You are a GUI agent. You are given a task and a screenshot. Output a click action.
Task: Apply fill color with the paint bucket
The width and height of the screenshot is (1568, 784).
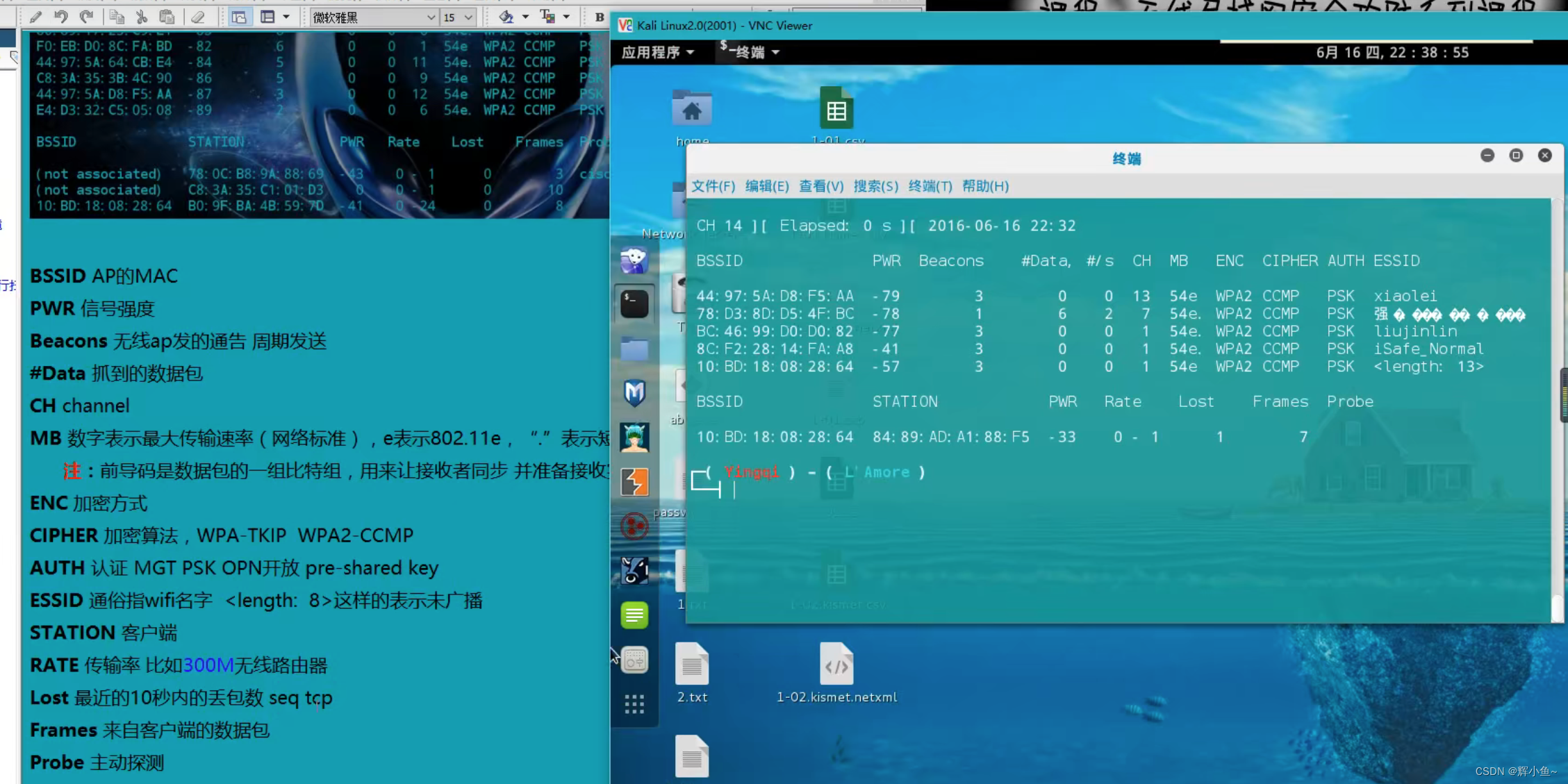pyautogui.click(x=506, y=17)
